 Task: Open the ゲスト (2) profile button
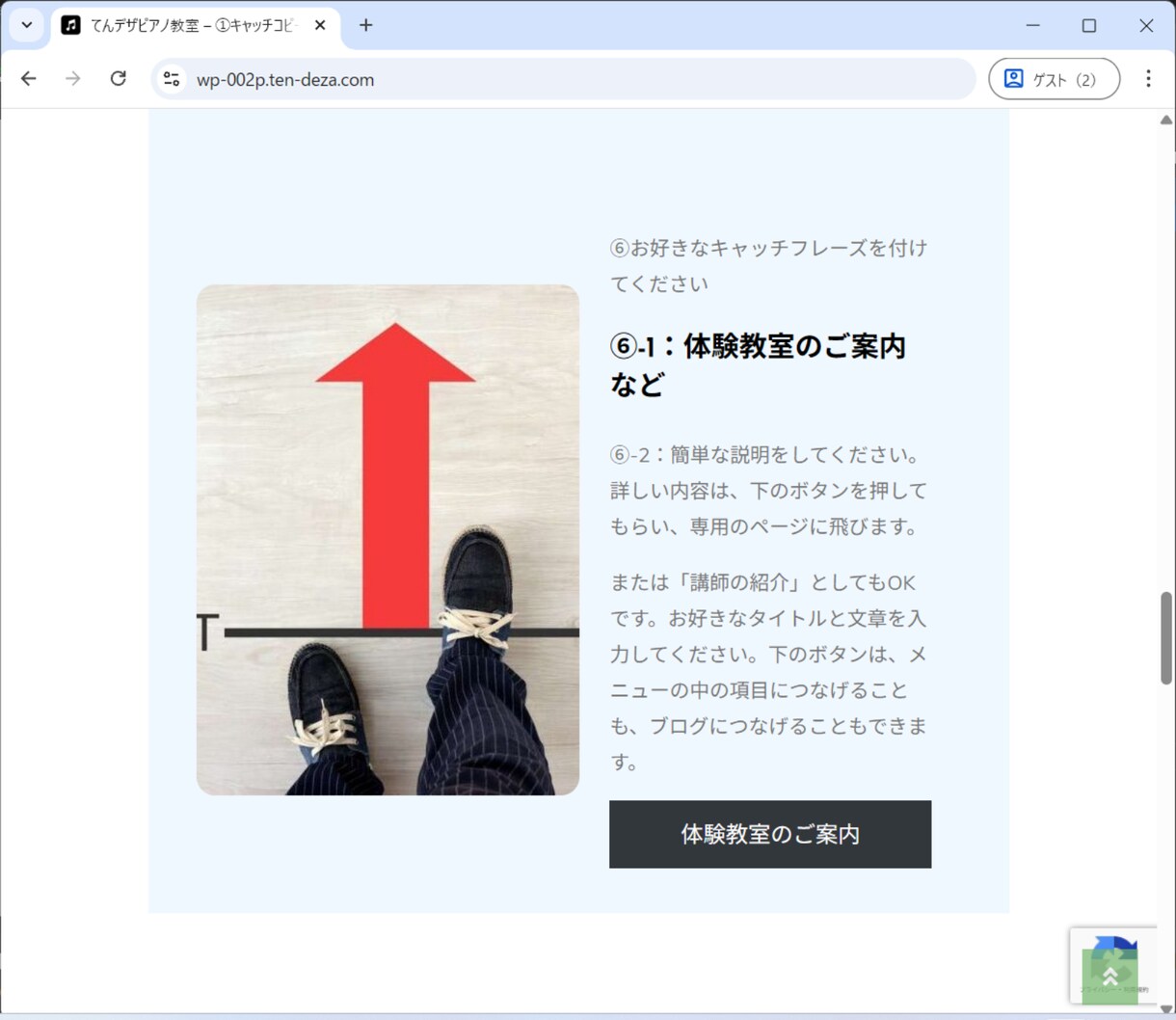pyautogui.click(x=1055, y=79)
